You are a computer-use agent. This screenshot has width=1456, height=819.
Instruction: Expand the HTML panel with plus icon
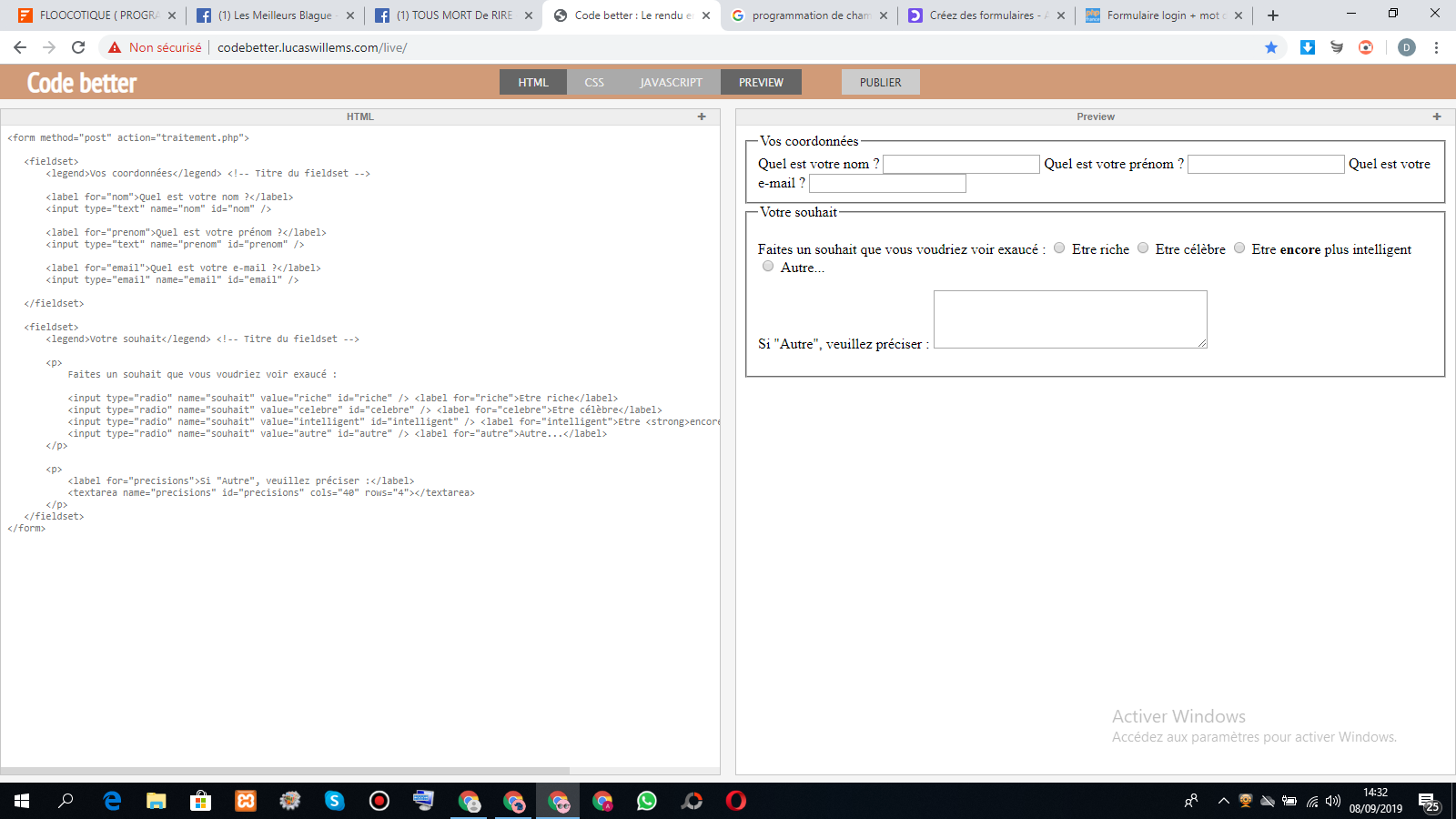pos(702,116)
